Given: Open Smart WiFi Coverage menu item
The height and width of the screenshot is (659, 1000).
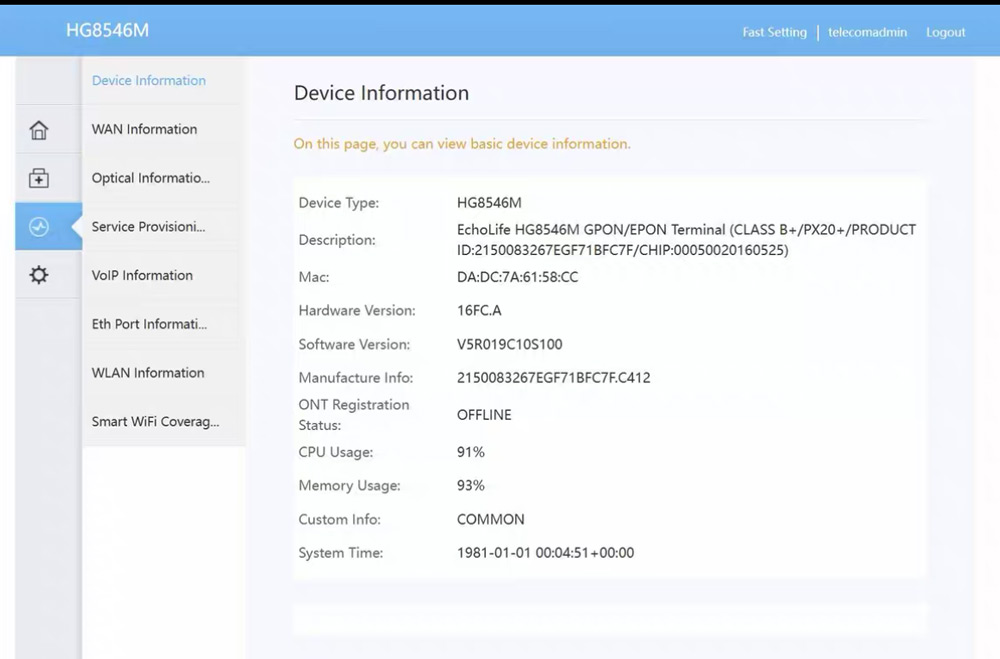Looking at the screenshot, I should click(156, 421).
